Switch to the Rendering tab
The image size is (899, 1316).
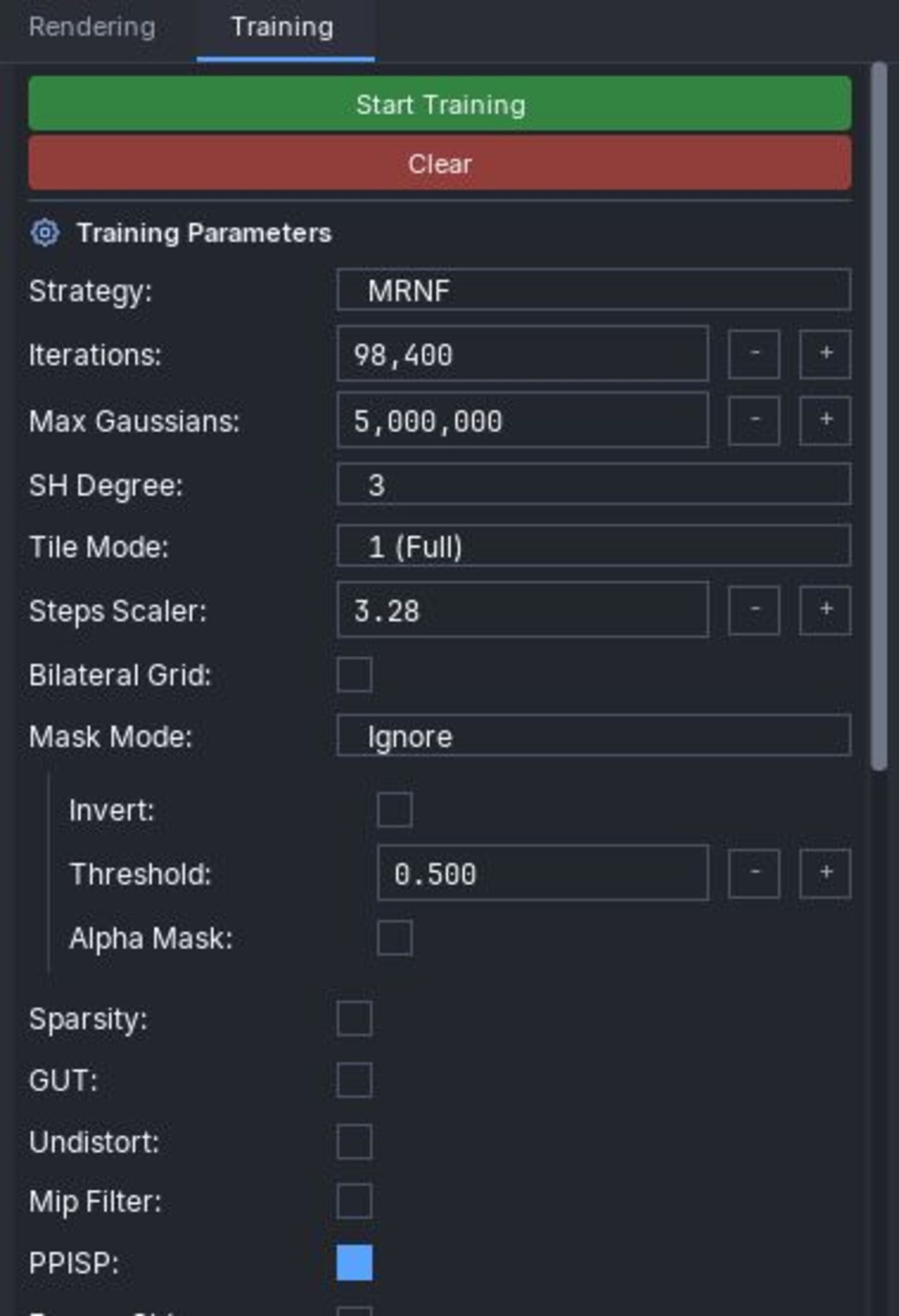[92, 27]
